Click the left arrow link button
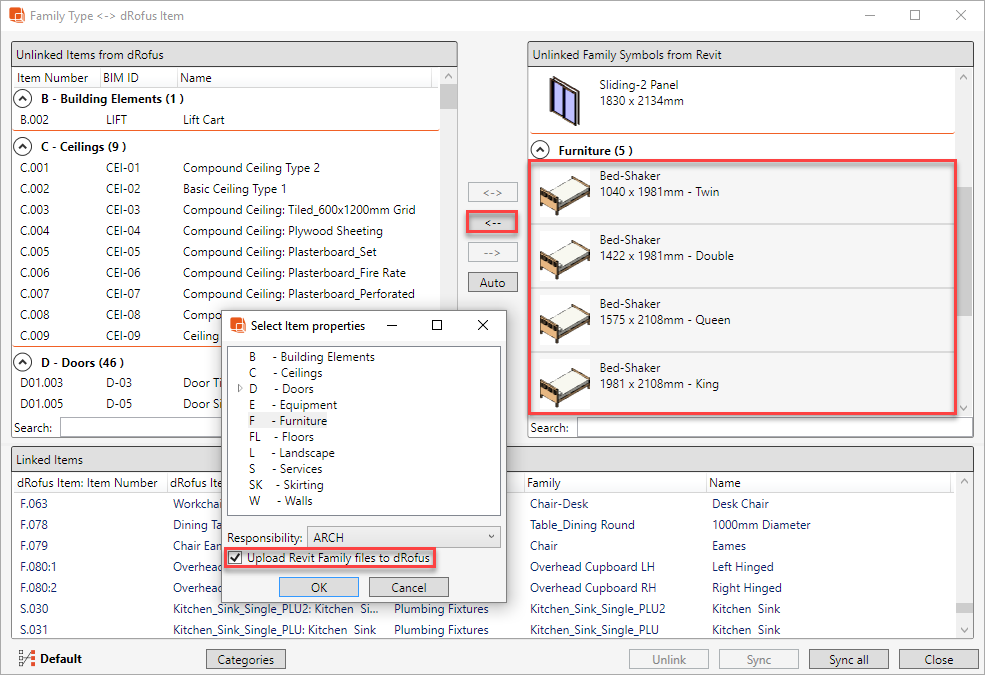The image size is (985, 675). tap(492, 222)
